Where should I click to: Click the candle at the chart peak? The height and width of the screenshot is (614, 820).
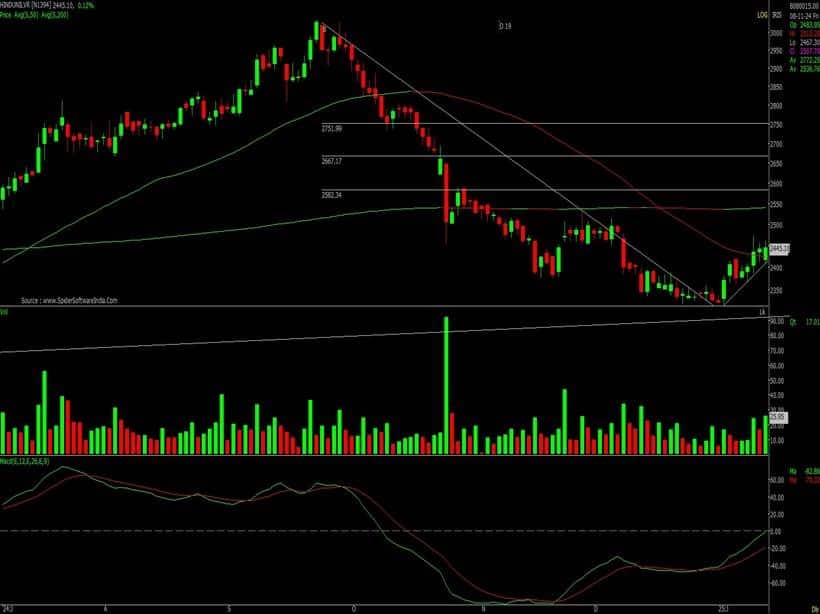(x=319, y=31)
